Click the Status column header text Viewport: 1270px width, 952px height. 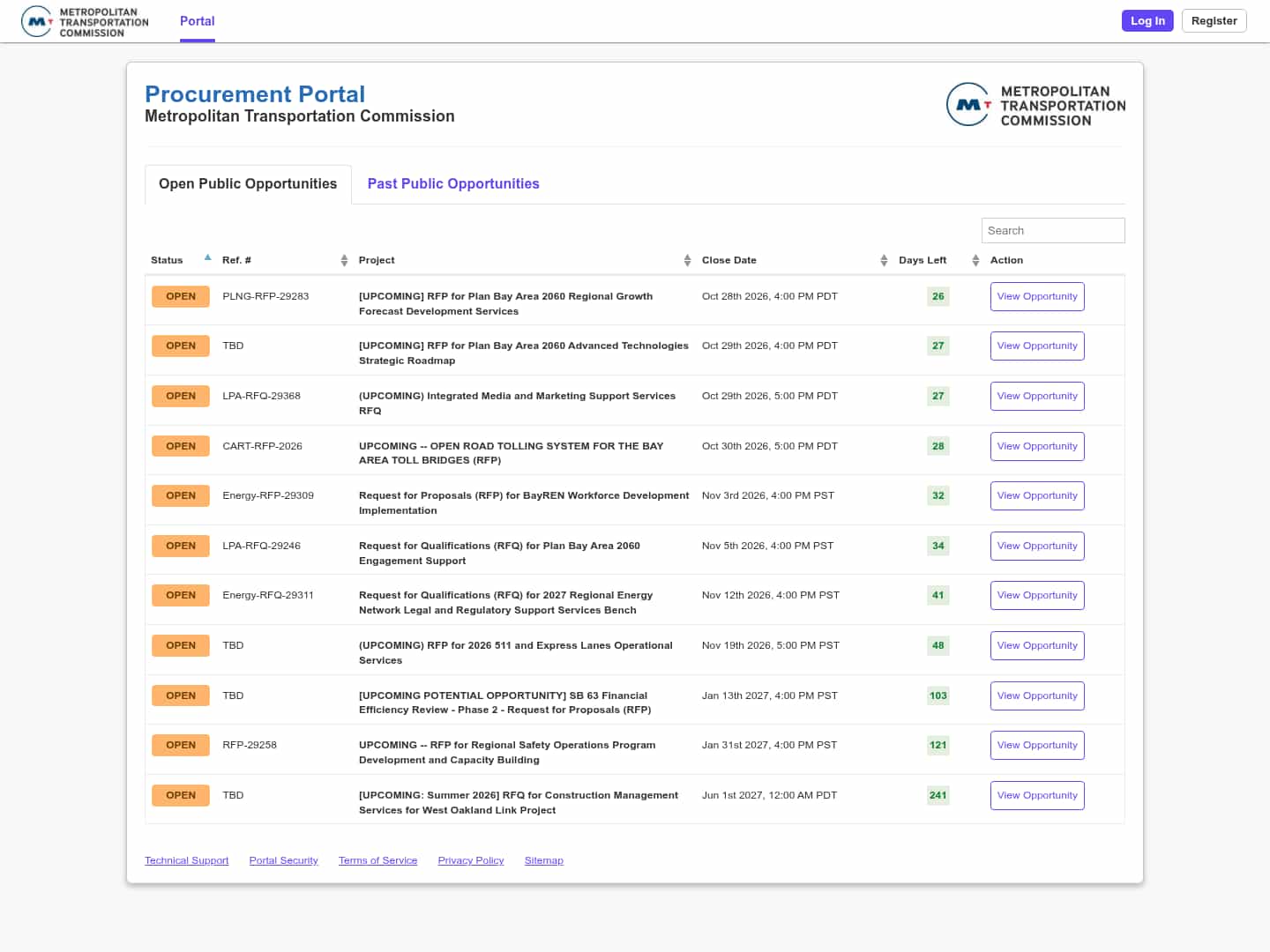pos(167,260)
